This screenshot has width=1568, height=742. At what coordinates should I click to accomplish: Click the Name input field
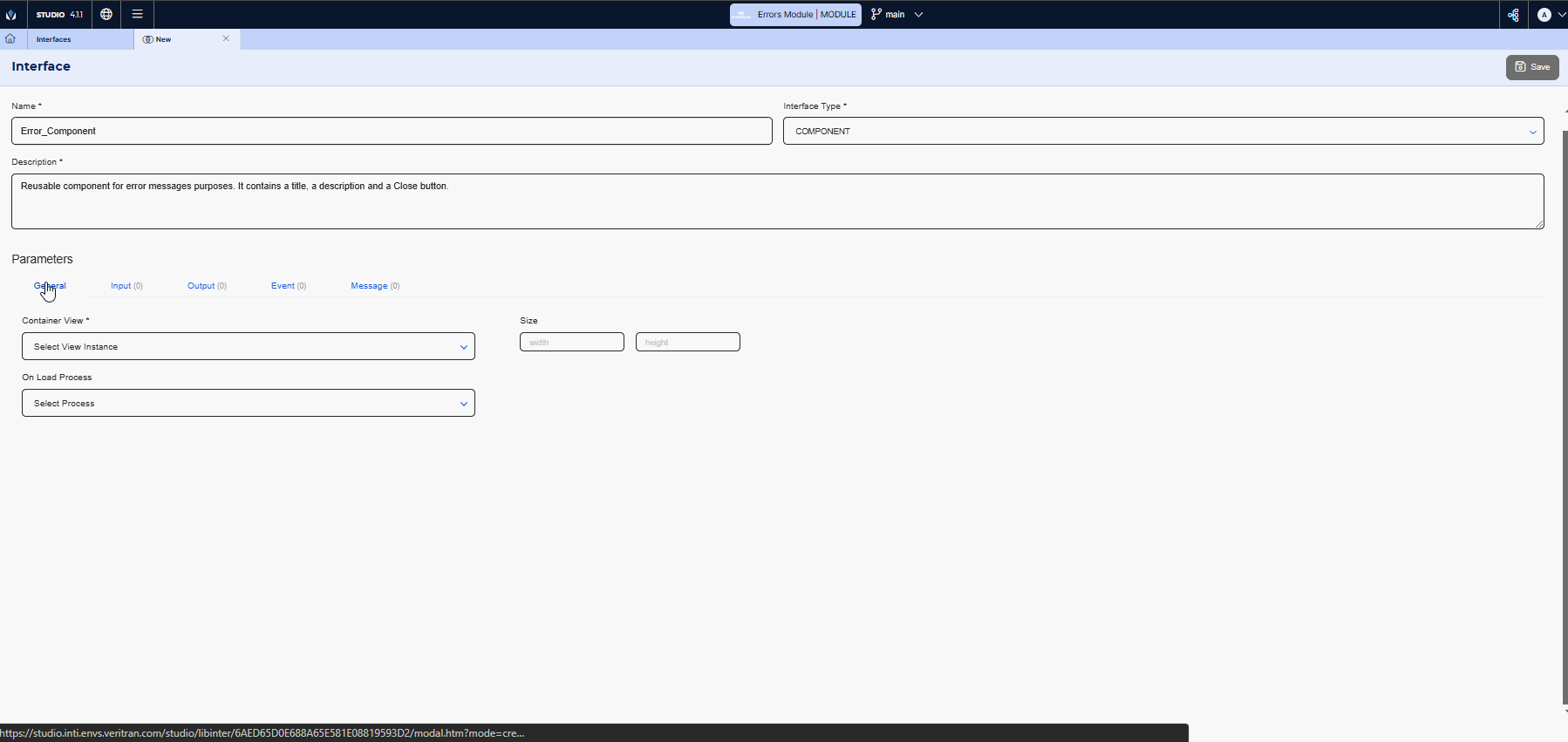(x=392, y=132)
